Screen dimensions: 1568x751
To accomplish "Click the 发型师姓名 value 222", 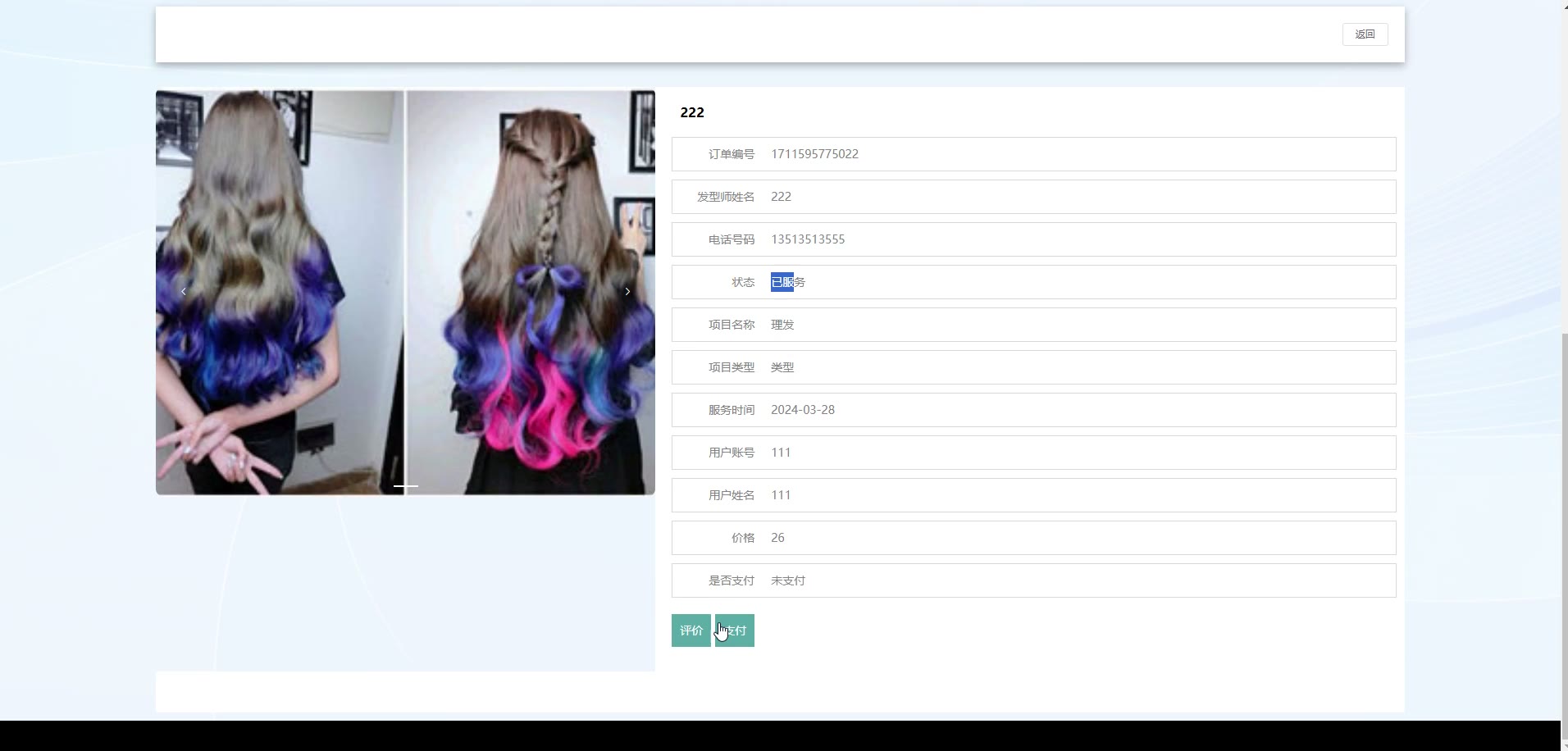I will point(781,197).
